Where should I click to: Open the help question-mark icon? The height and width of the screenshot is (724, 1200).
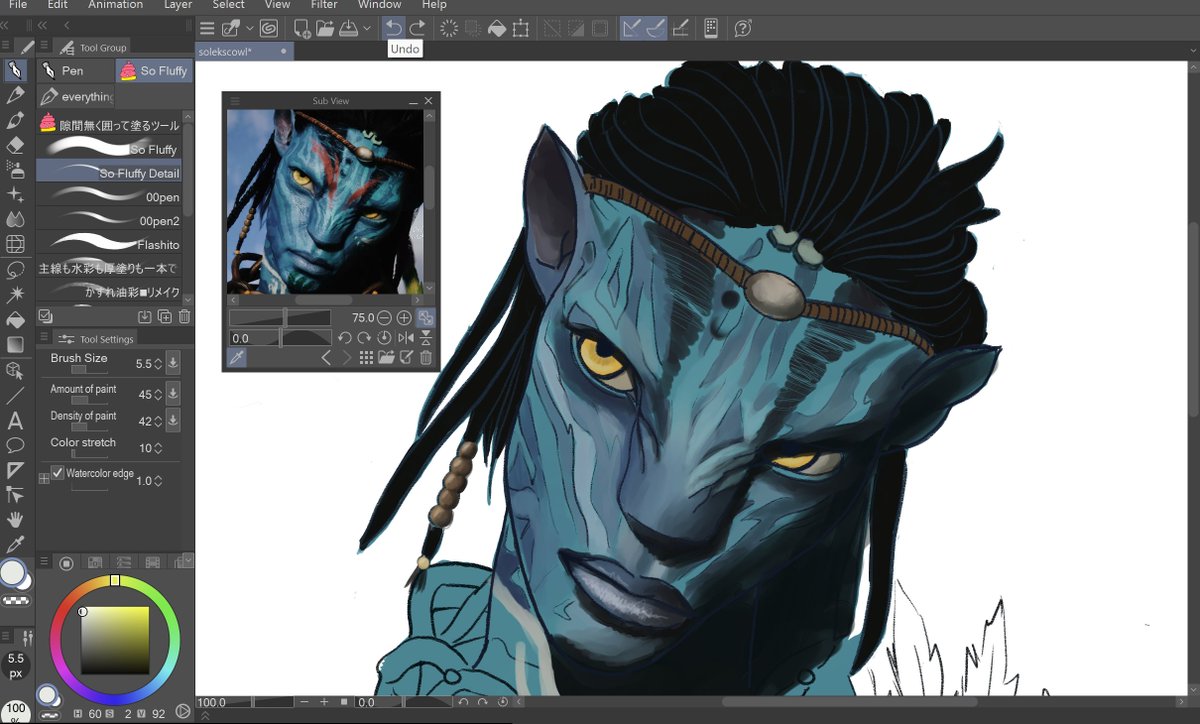[x=743, y=28]
